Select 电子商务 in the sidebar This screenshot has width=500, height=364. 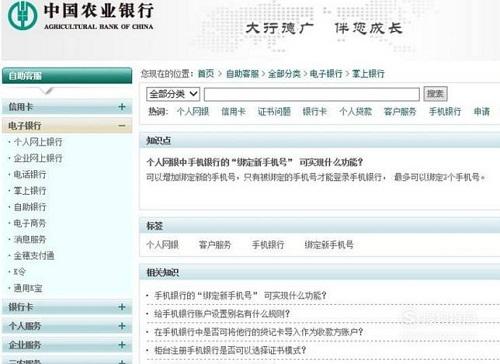[x=30, y=223]
